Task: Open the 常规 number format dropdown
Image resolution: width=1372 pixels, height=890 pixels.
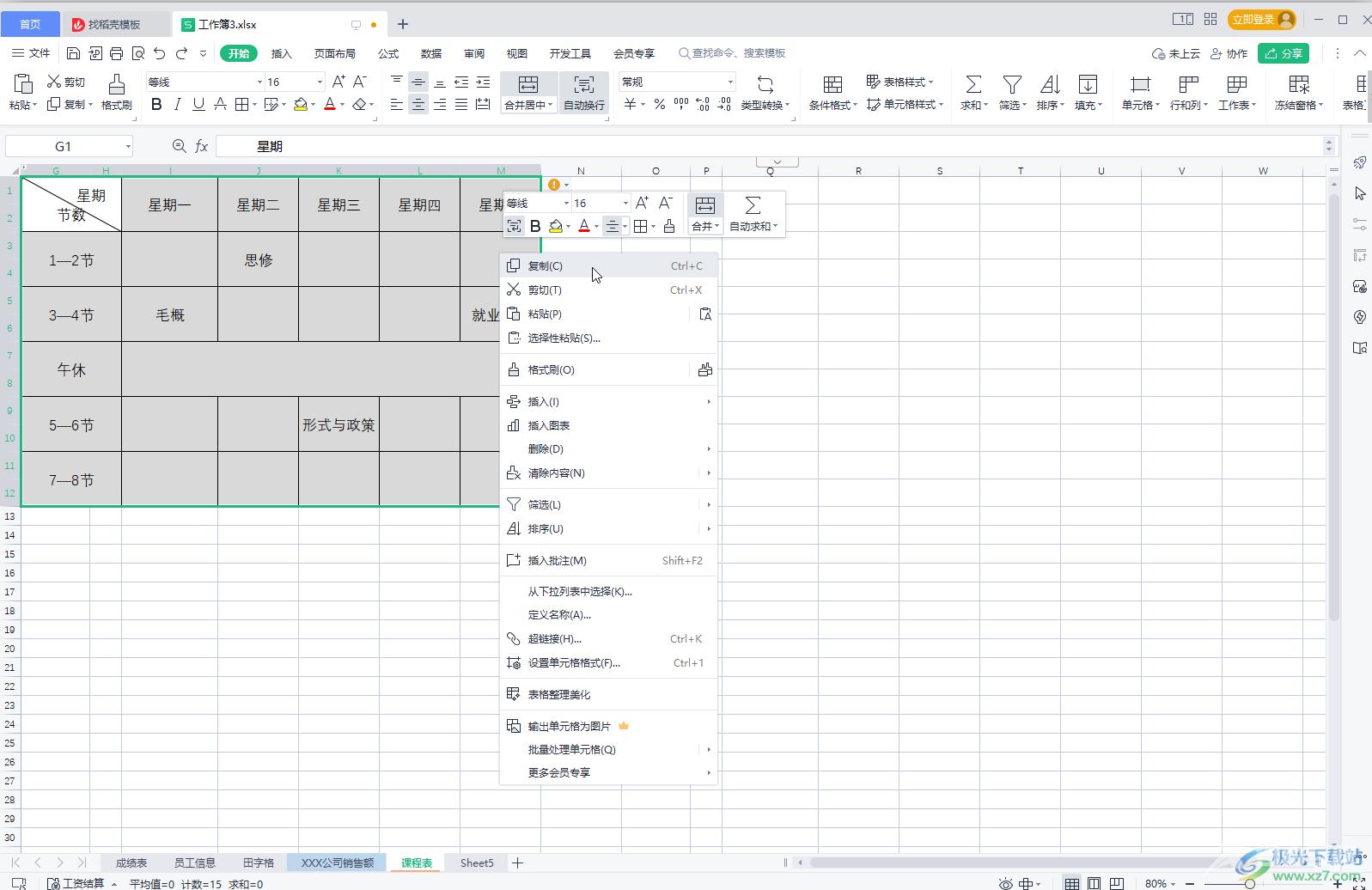Action: click(x=730, y=82)
